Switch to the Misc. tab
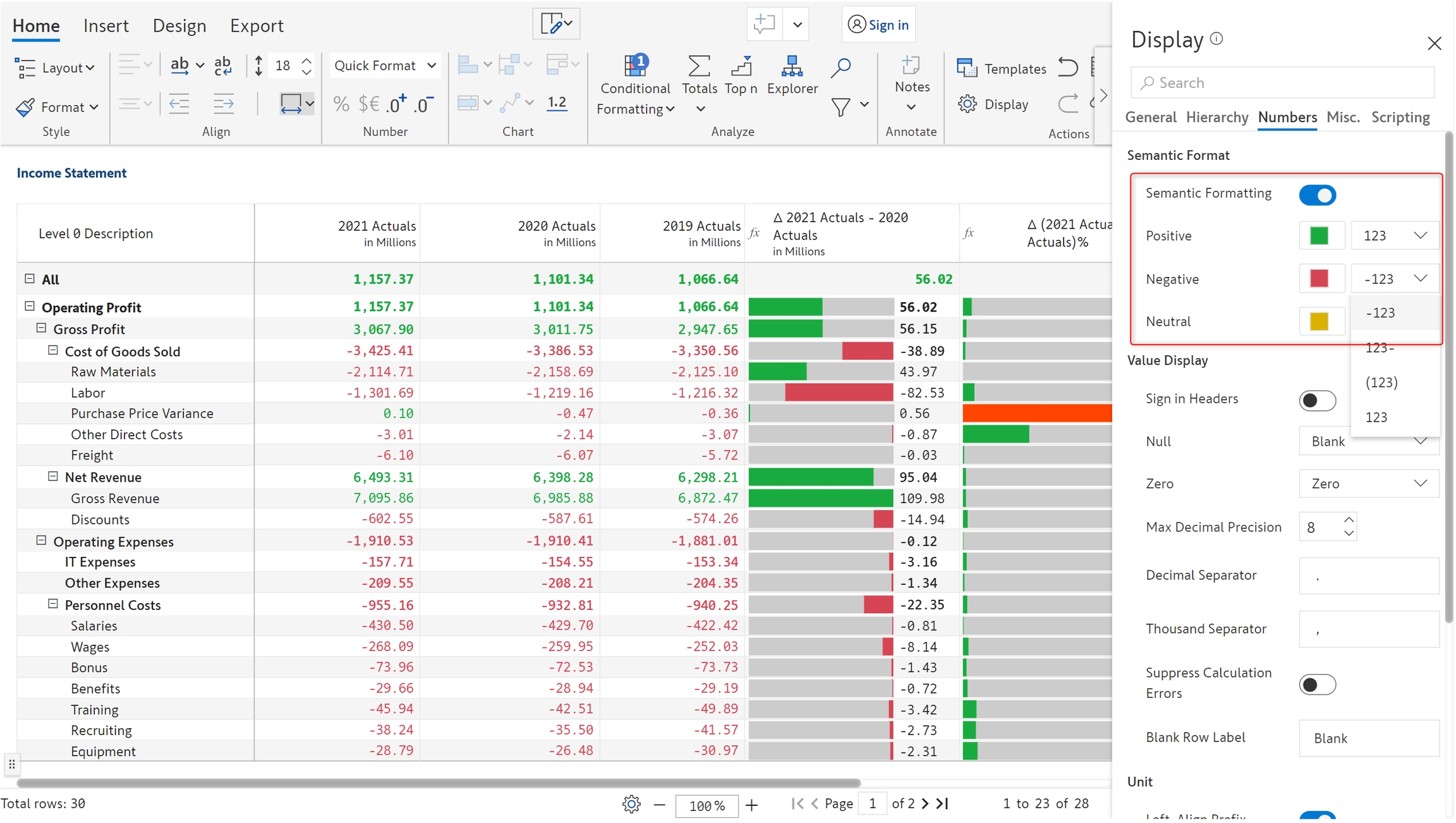Screen dimensions: 1456x823 pos(1343,118)
